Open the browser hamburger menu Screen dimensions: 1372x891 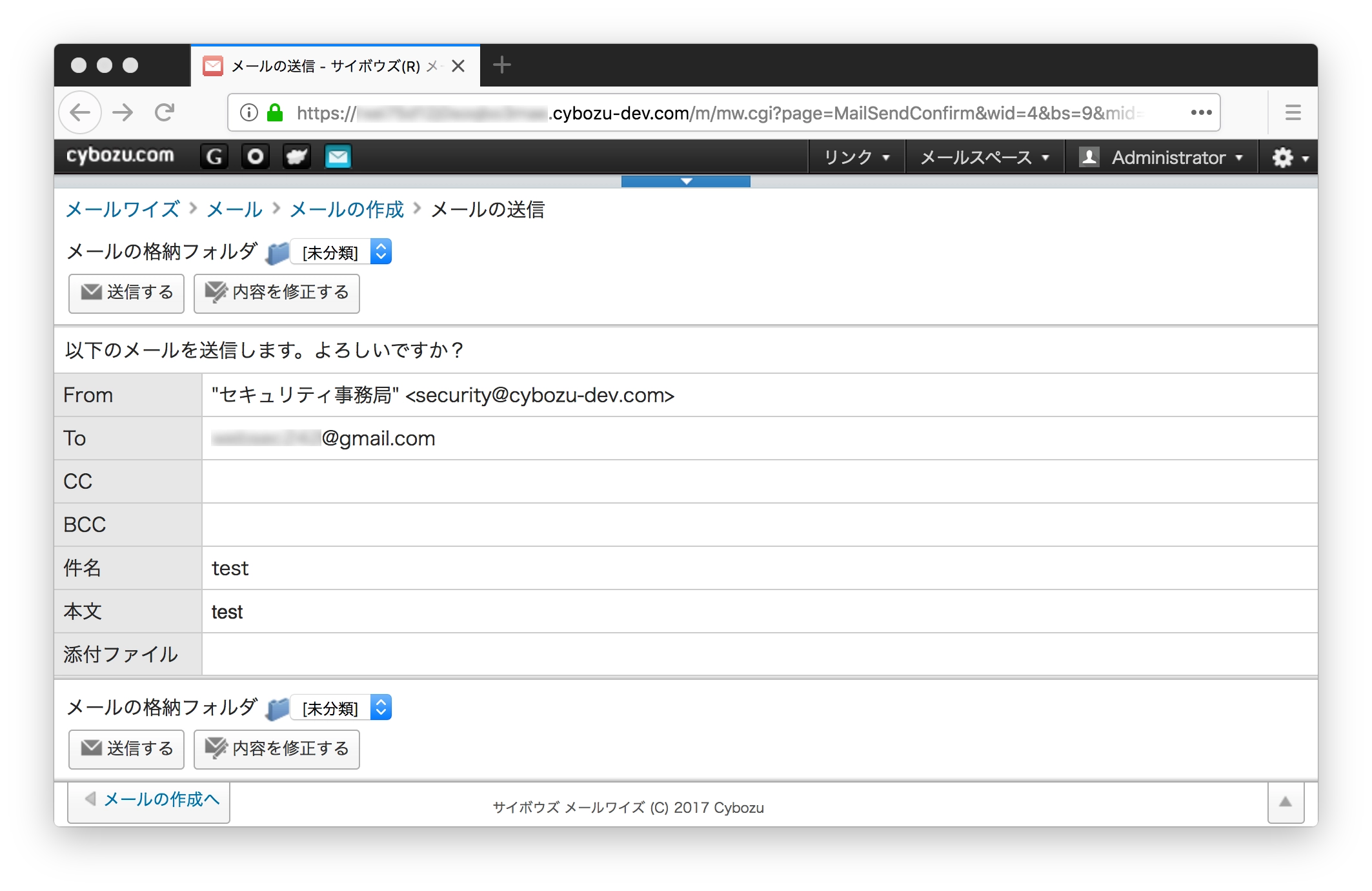click(x=1293, y=113)
